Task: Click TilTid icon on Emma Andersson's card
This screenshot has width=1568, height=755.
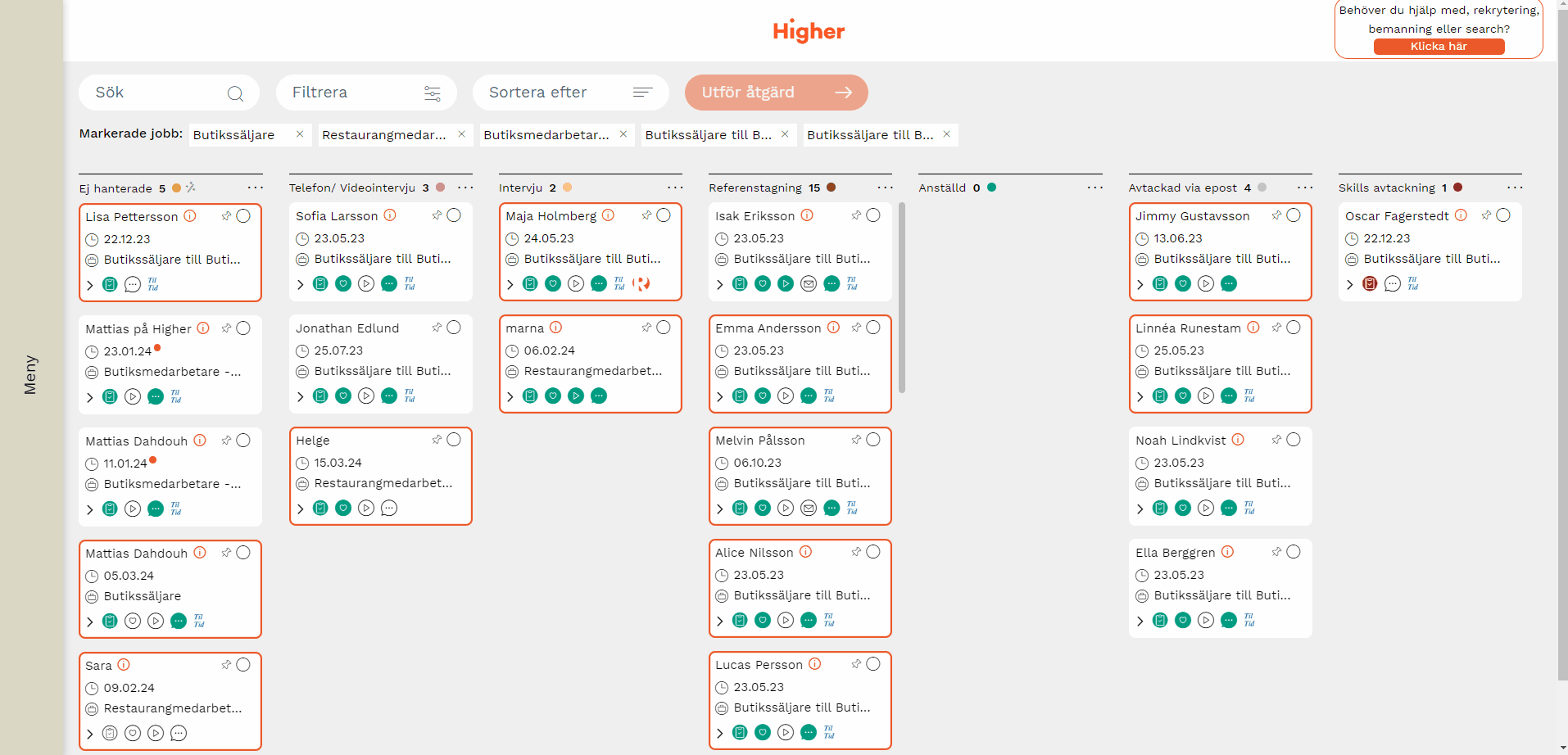Action: tap(829, 396)
